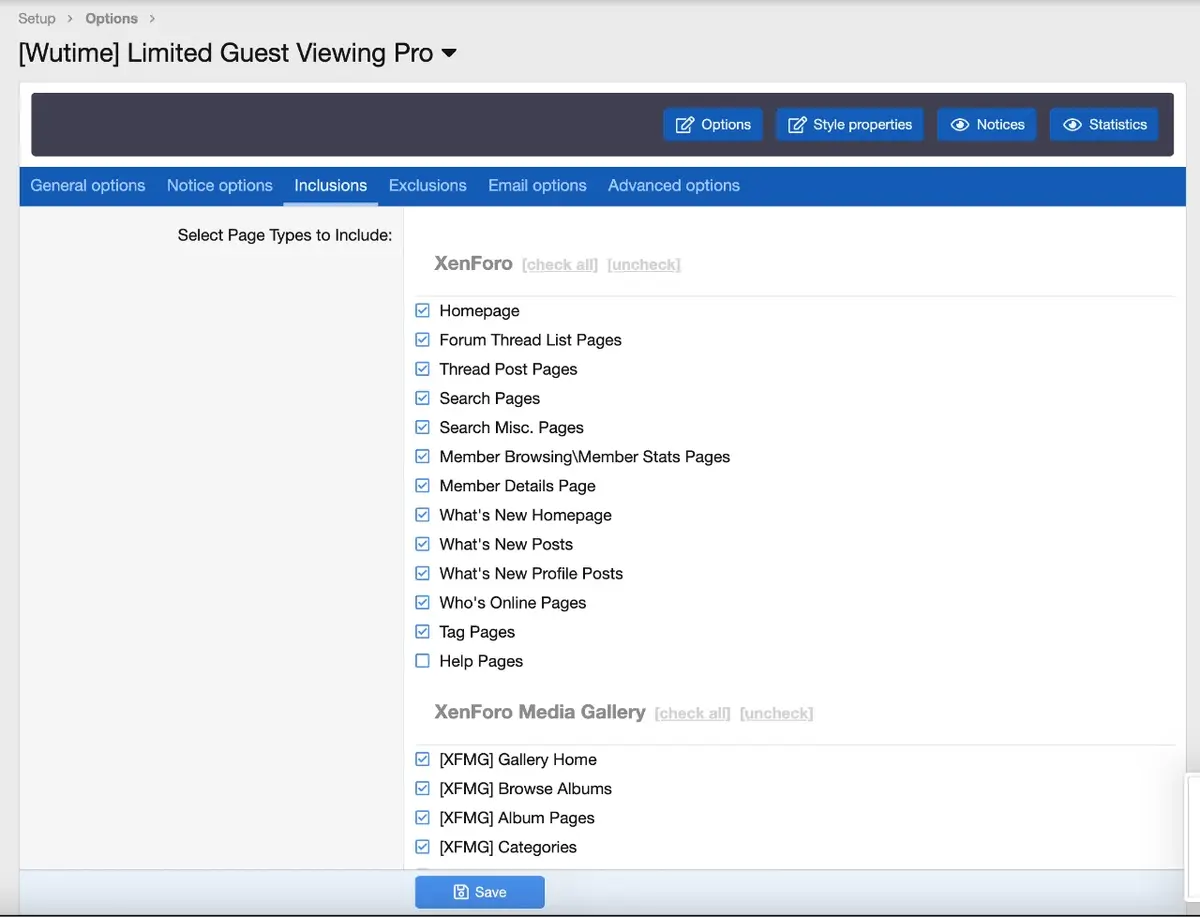1200x917 pixels.
Task: Open the Statistics eye icon button
Action: coord(1104,125)
